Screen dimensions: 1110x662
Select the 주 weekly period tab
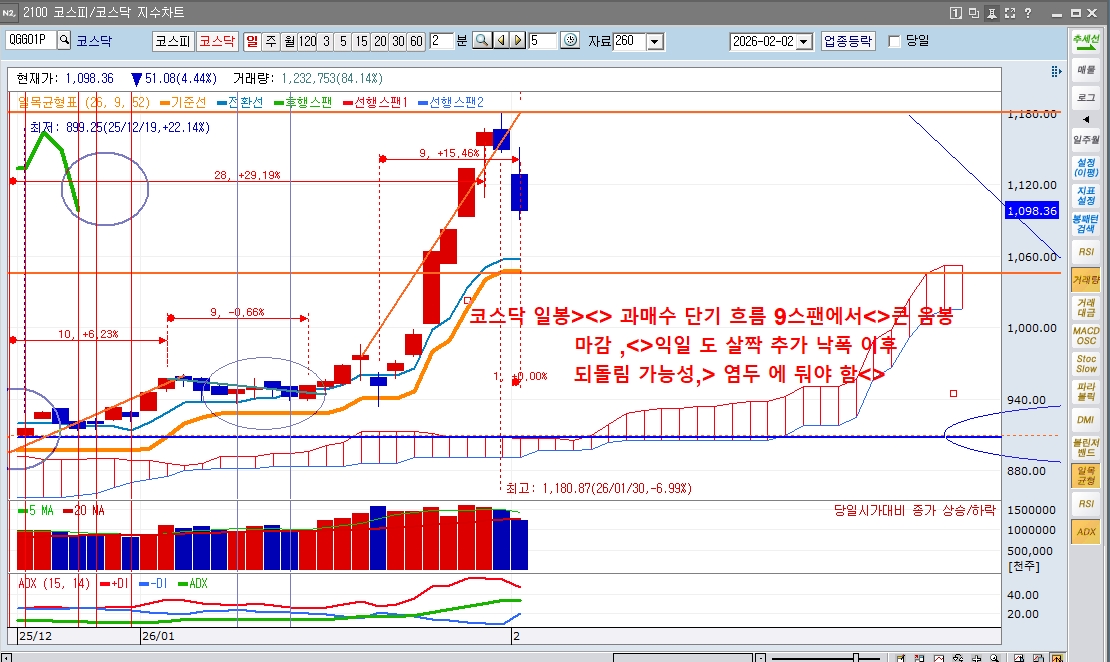click(271, 41)
